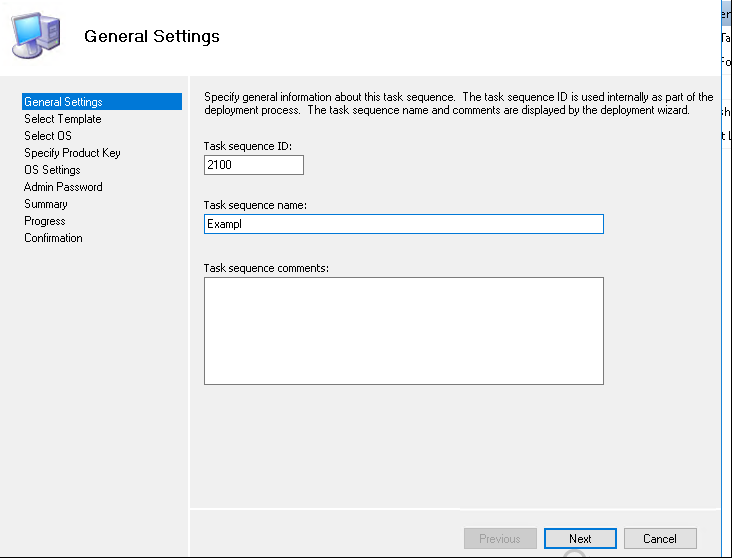Click the Next button
This screenshot has width=732, height=558.
pos(580,539)
